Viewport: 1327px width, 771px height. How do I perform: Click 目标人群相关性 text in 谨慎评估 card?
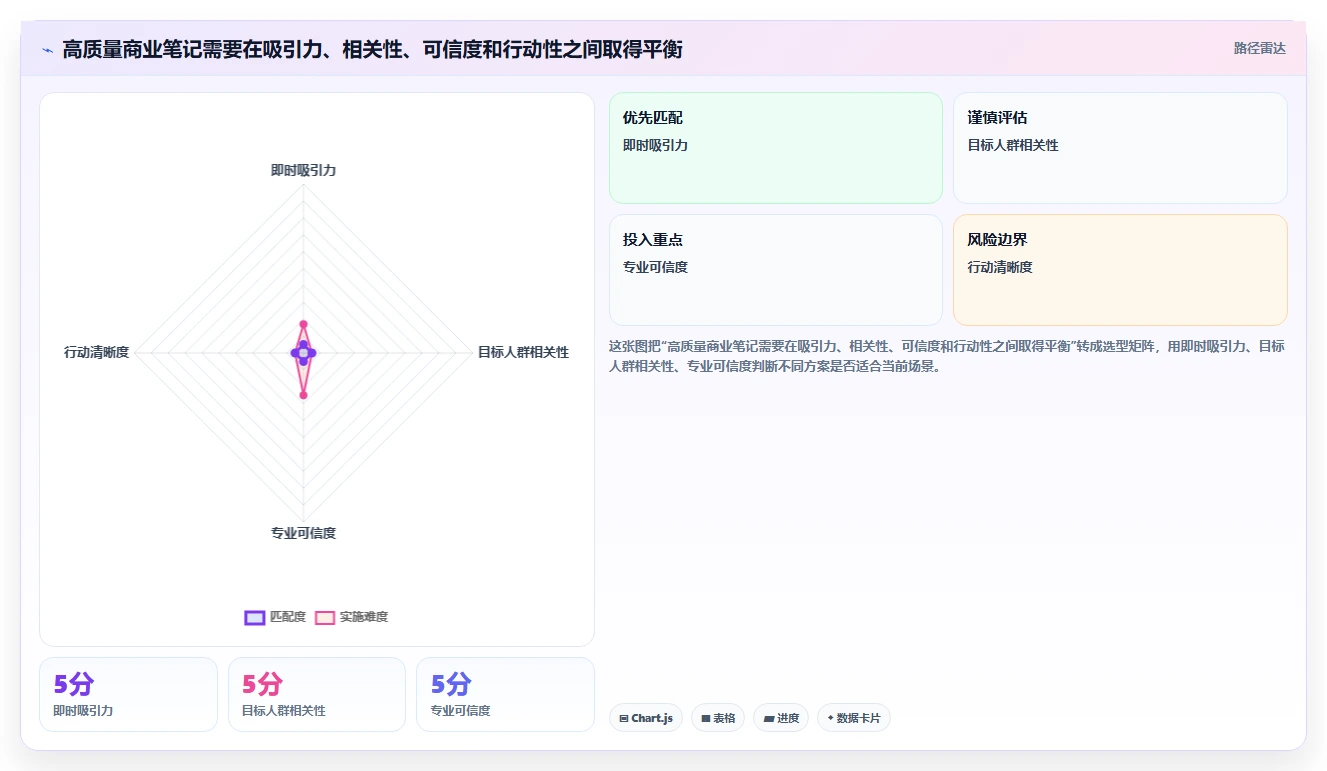(1013, 145)
